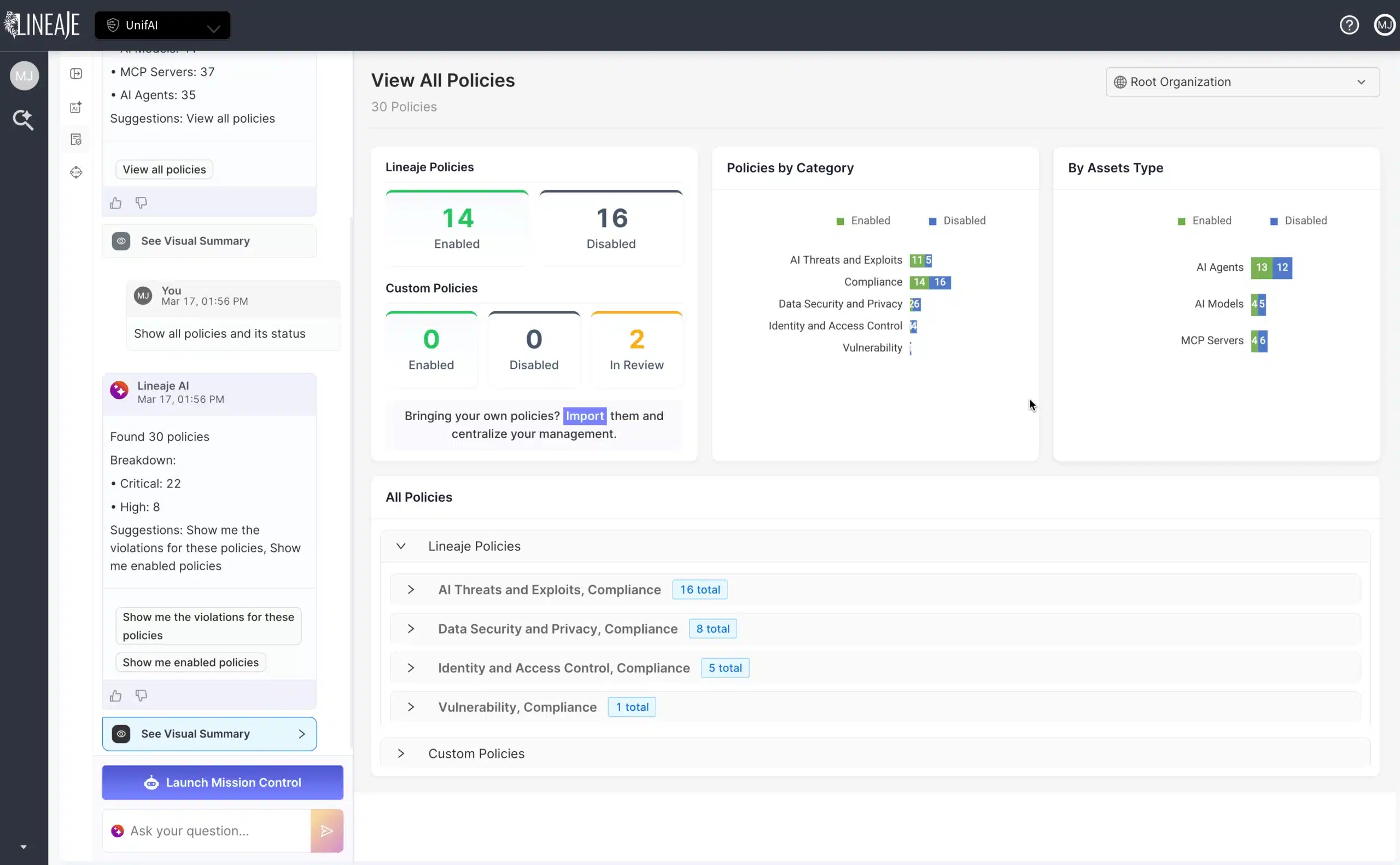Collapse the Lineaje Policies section
This screenshot has height=865, width=1400.
tap(401, 546)
